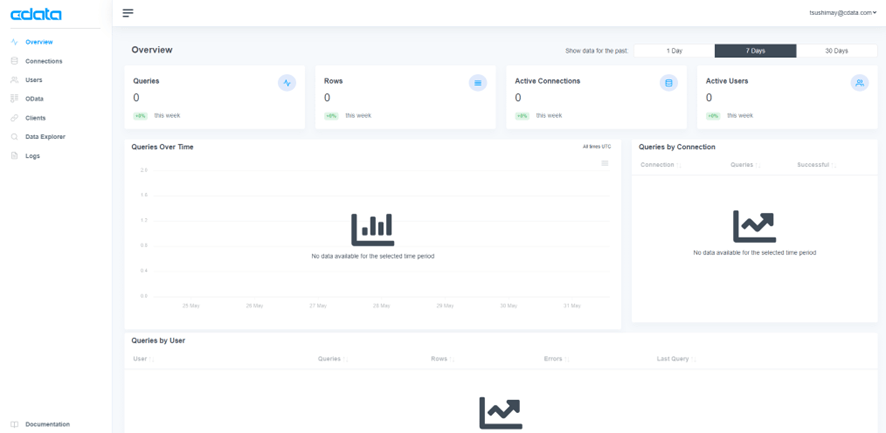This screenshot has height=433, width=886.
Task: Switch time range to 30 Days
Action: coord(836,51)
